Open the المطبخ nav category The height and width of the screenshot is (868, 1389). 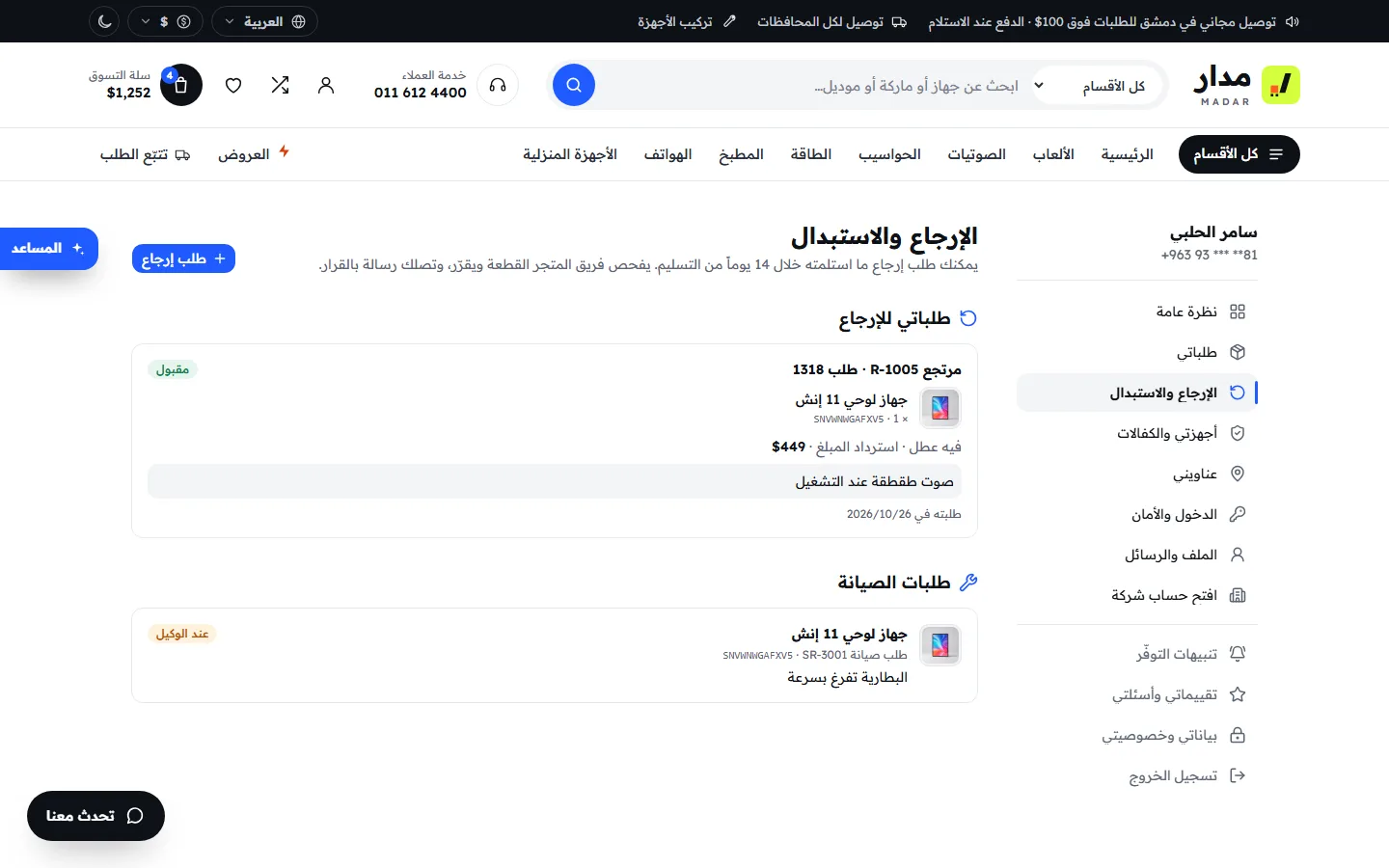coord(741,154)
